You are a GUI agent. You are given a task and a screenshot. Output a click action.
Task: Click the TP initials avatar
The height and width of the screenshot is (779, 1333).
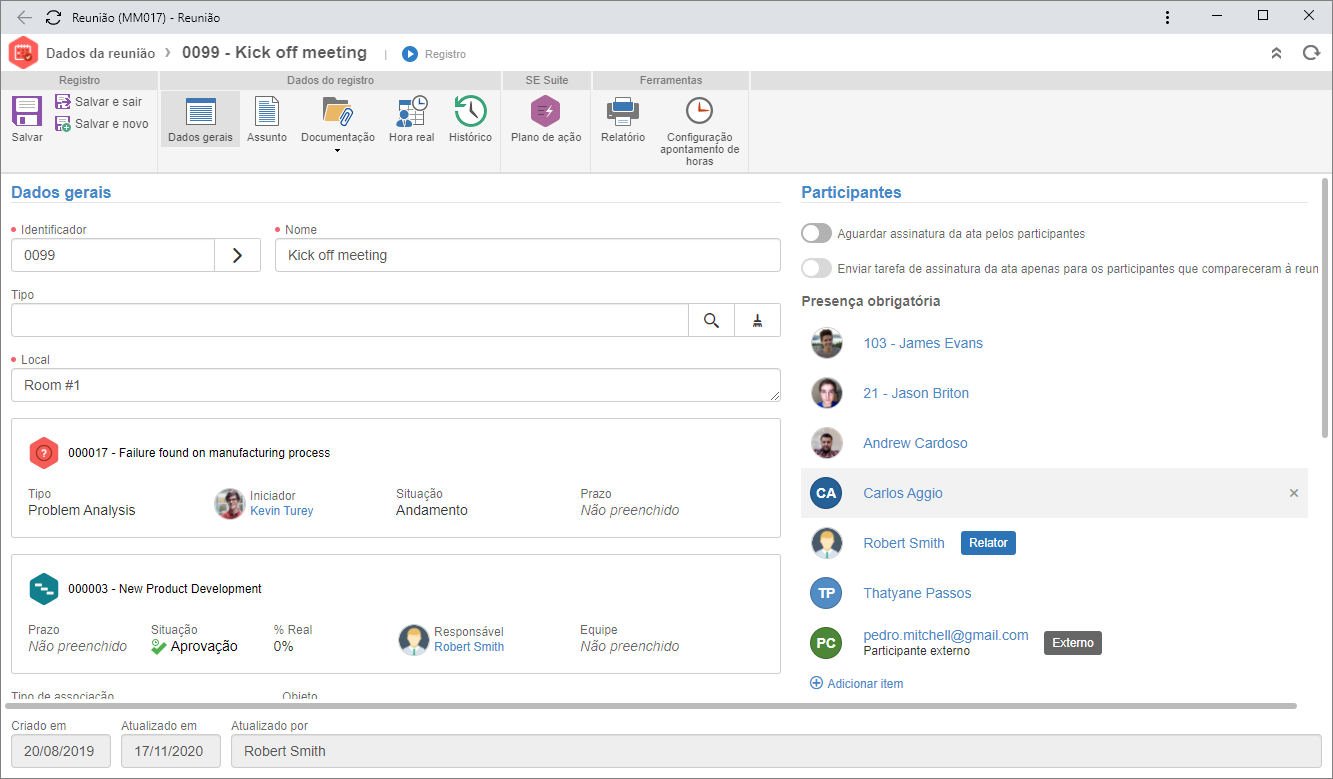826,593
